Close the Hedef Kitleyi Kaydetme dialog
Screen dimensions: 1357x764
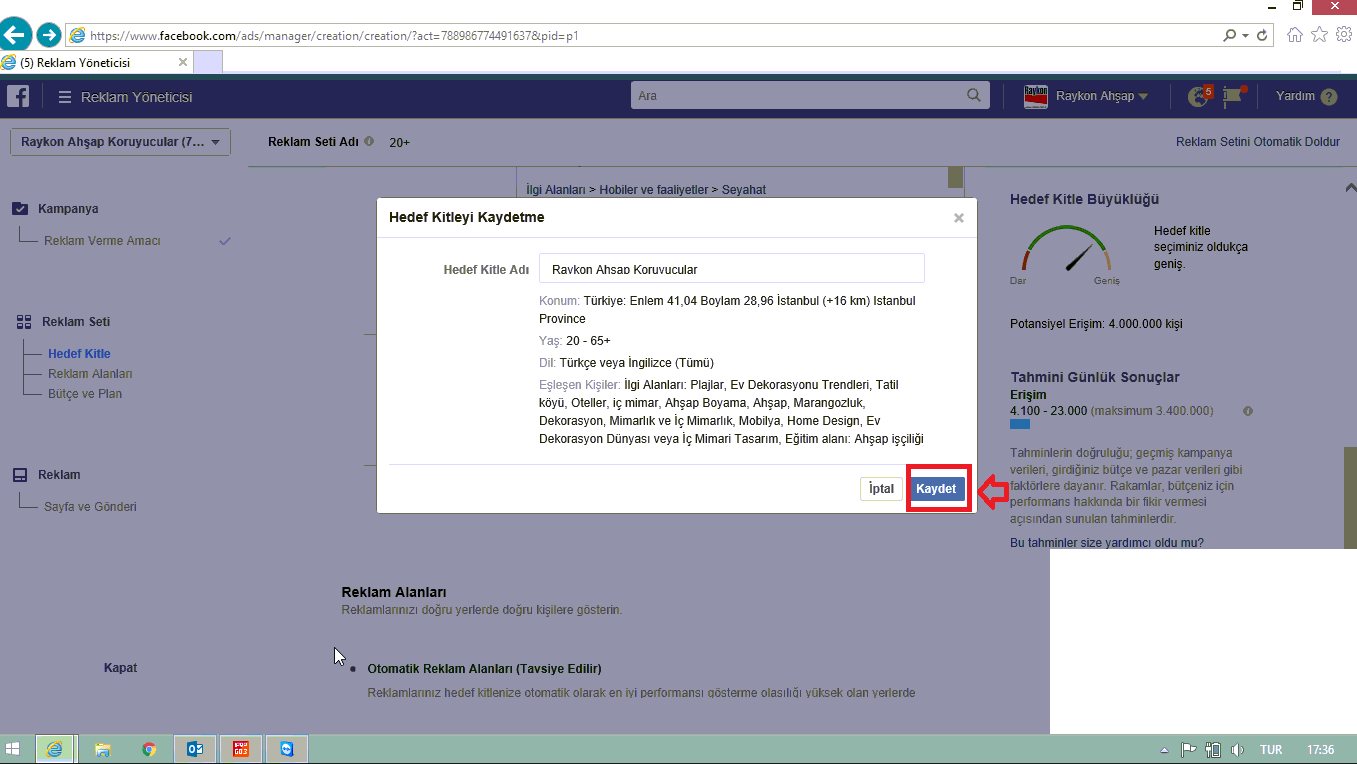[x=958, y=218]
